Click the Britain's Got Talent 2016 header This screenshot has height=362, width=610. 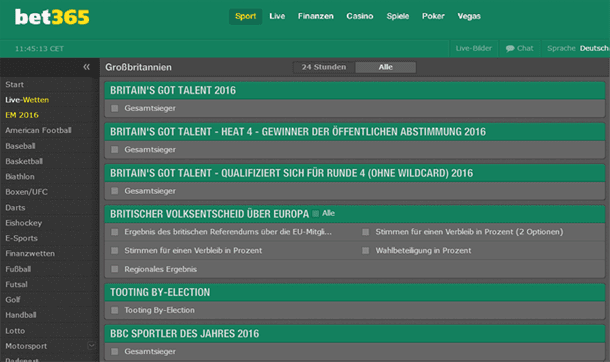[x=355, y=90]
